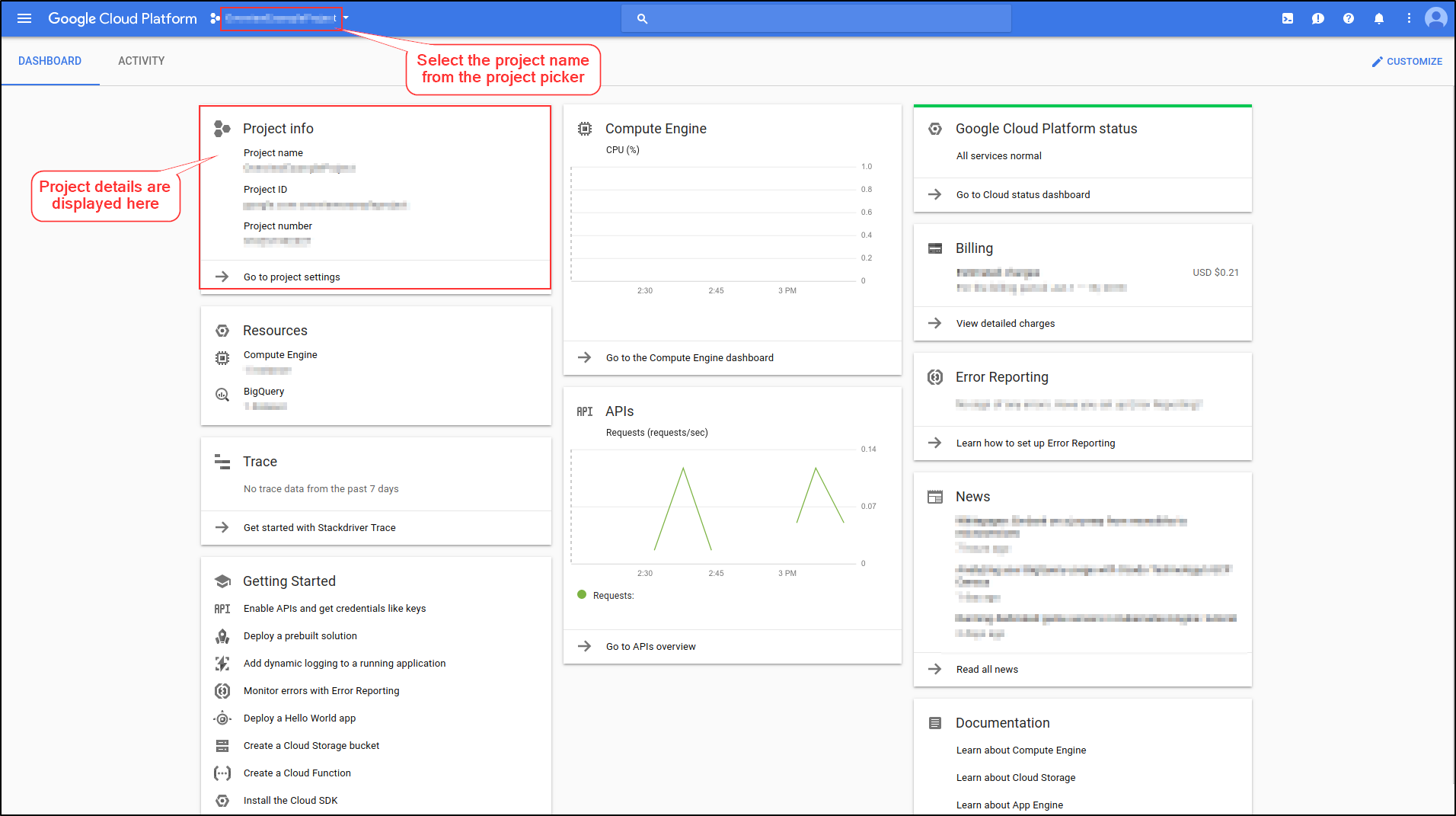Image resolution: width=1456 pixels, height=816 pixels.
Task: Open BigQuery under Resources
Action: tap(263, 392)
